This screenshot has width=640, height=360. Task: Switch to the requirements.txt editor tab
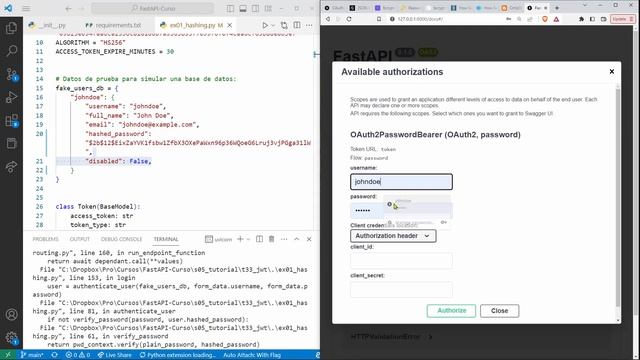pyautogui.click(x=114, y=25)
